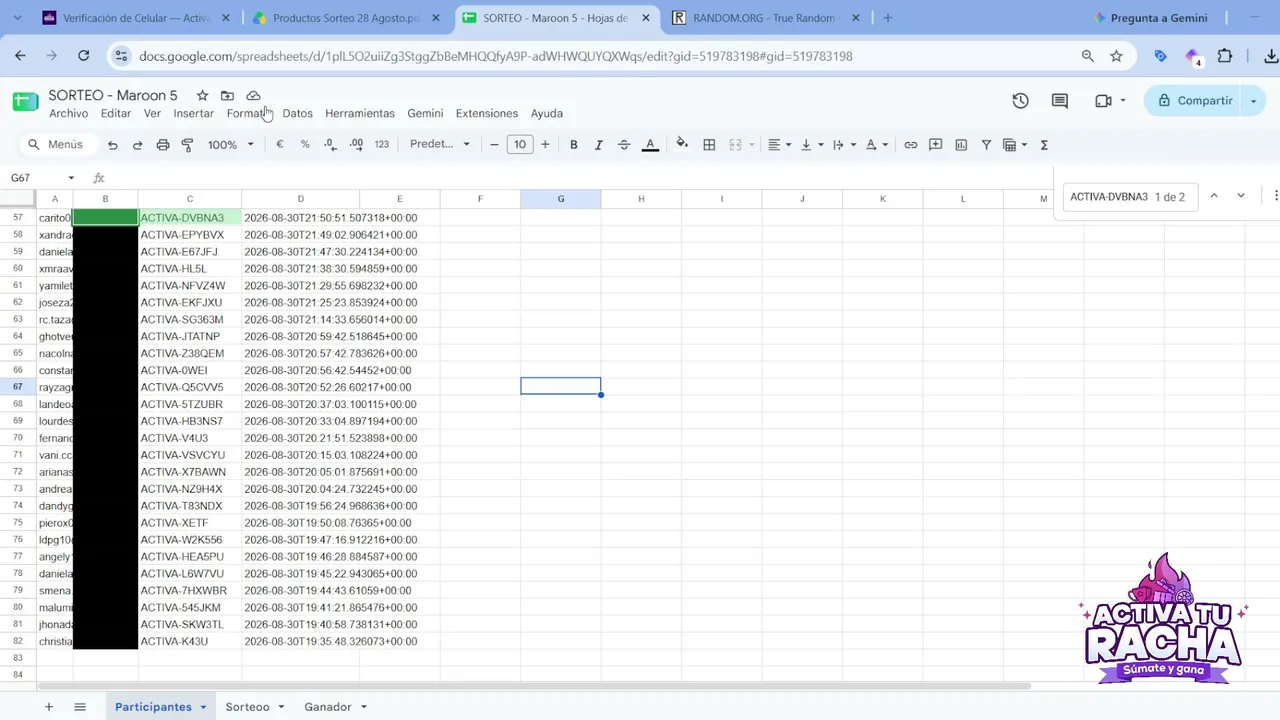Open the vertical align dropdown
Screen dimensions: 1280x720
[811, 145]
